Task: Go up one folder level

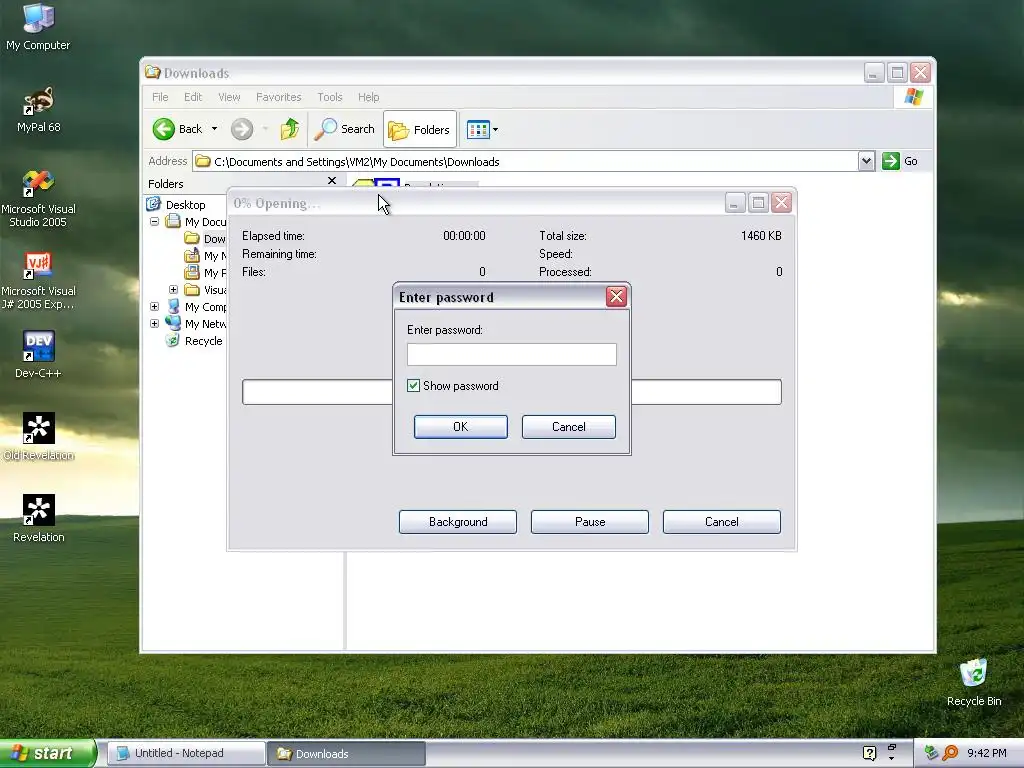Action: click(289, 129)
